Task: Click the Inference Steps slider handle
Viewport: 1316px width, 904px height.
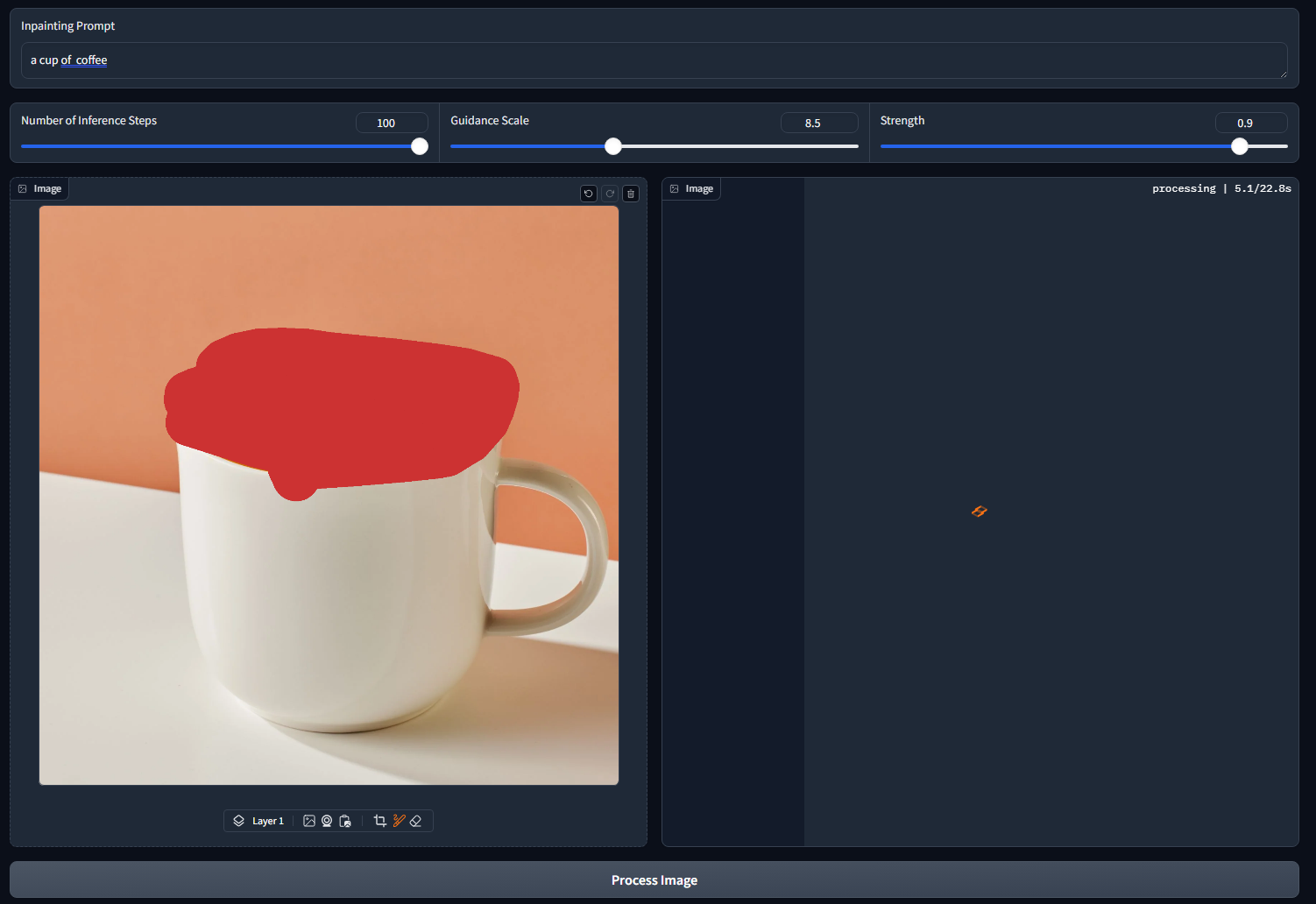Action: tap(420, 146)
